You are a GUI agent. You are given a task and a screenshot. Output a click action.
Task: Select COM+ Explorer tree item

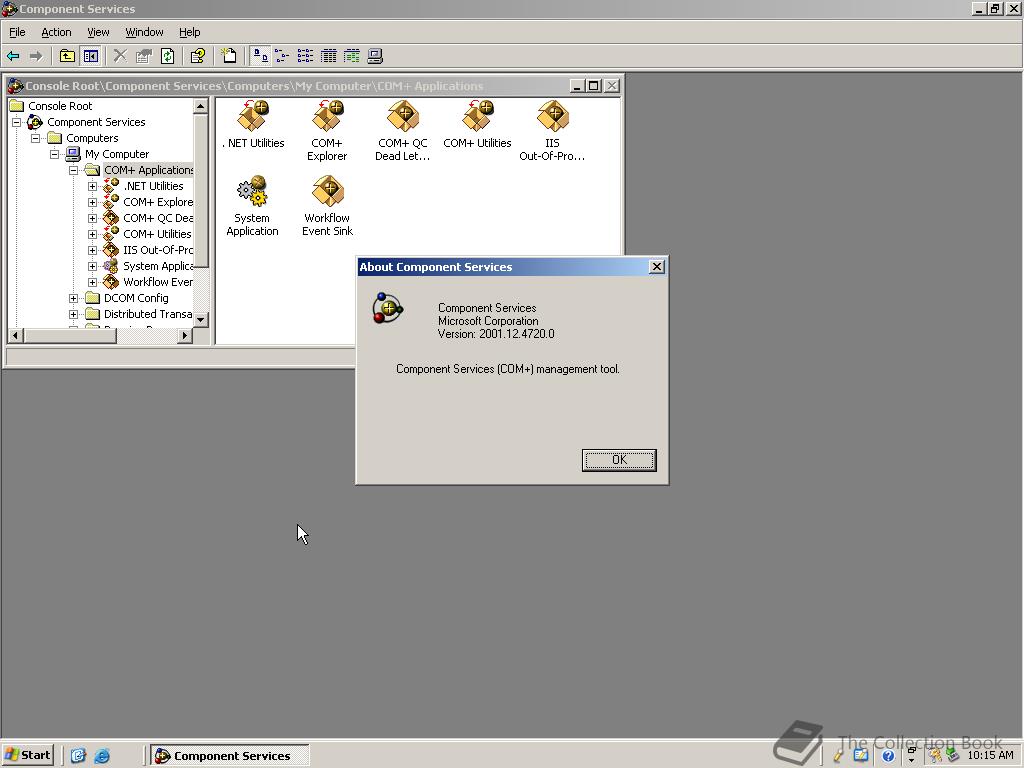pos(157,202)
